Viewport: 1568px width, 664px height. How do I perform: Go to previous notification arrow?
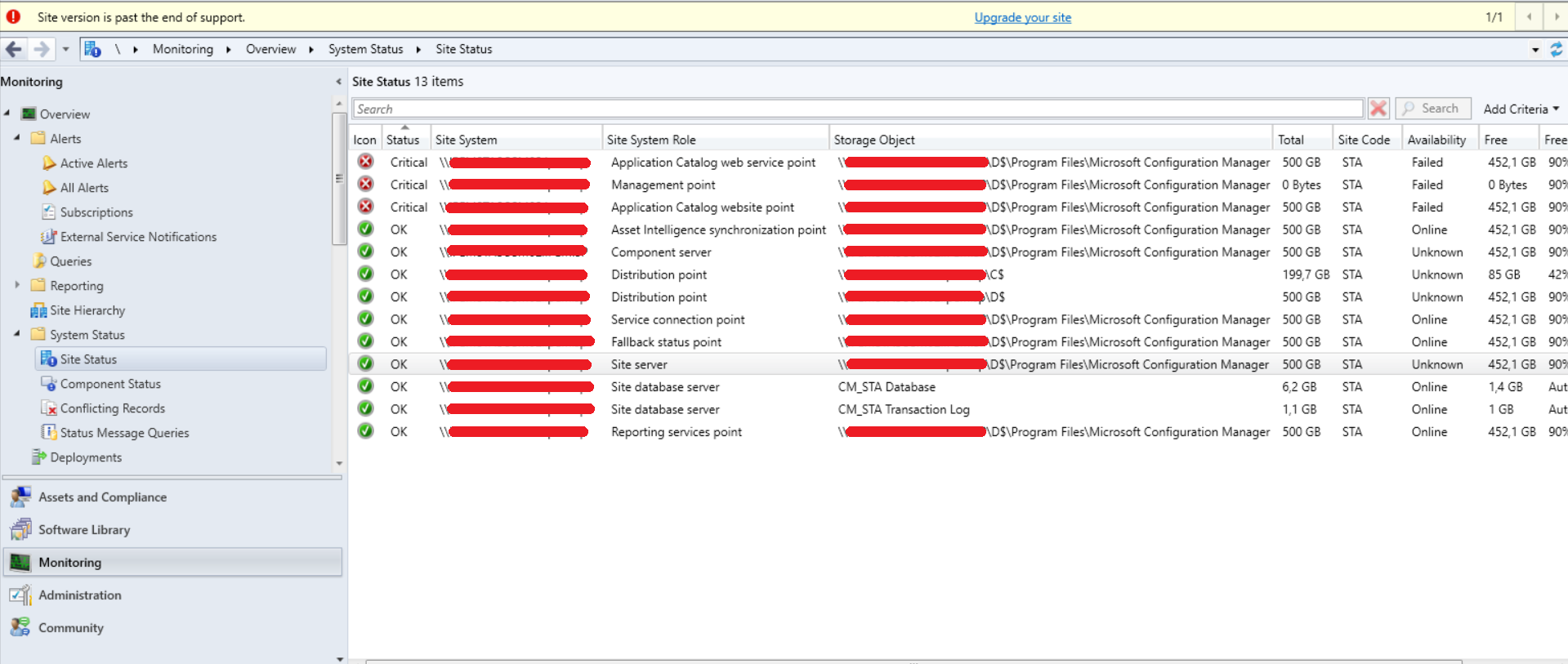pyautogui.click(x=1529, y=16)
